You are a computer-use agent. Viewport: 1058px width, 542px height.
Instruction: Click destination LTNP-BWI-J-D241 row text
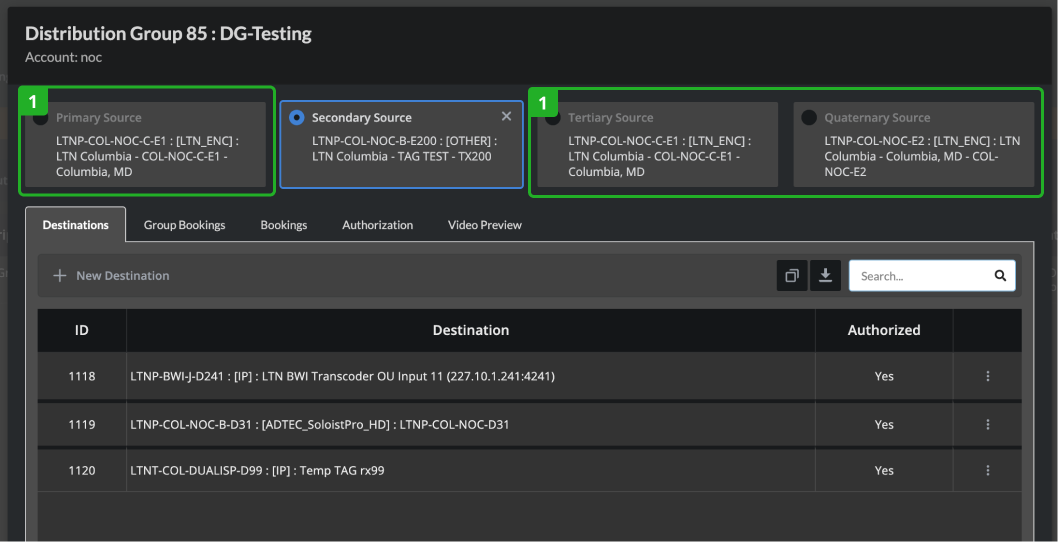point(342,376)
